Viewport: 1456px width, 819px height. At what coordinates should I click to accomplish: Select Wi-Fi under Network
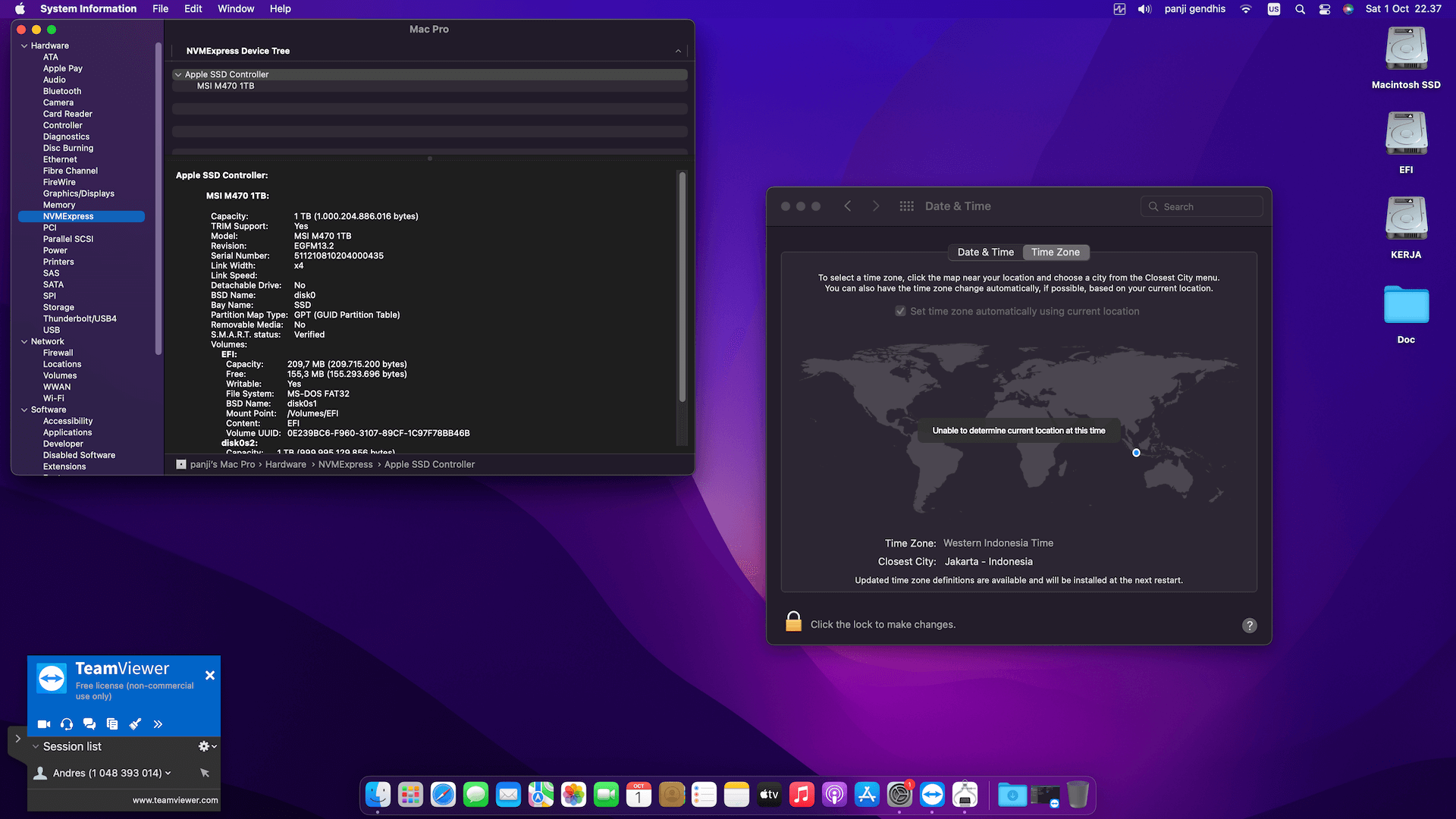[x=54, y=398]
